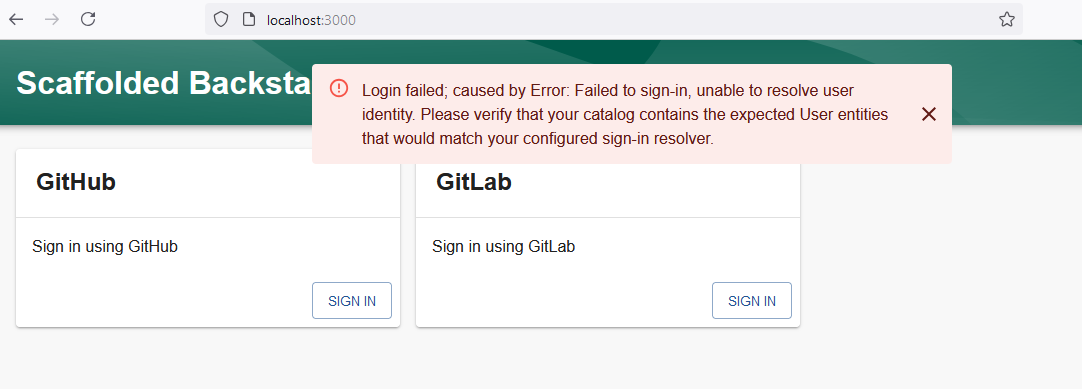
Task: Go back using the browser back arrow
Action: (16, 19)
